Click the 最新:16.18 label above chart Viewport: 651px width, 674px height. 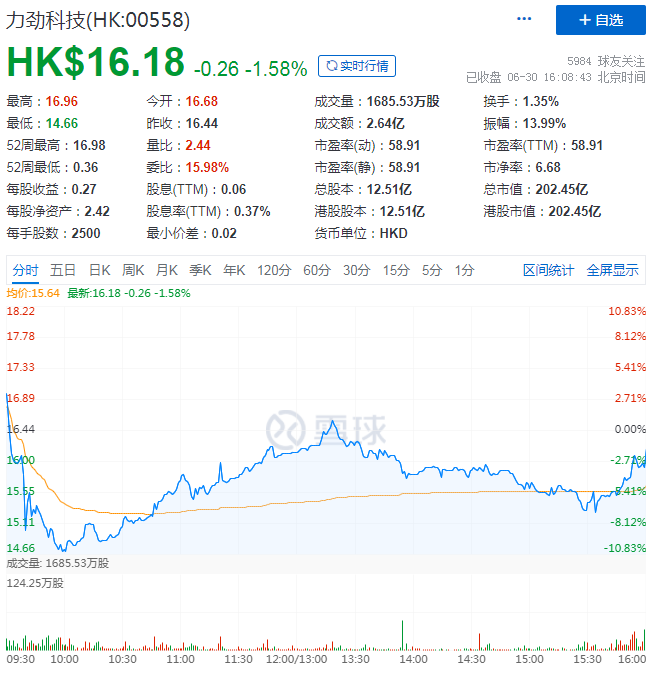pyautogui.click(x=129, y=293)
